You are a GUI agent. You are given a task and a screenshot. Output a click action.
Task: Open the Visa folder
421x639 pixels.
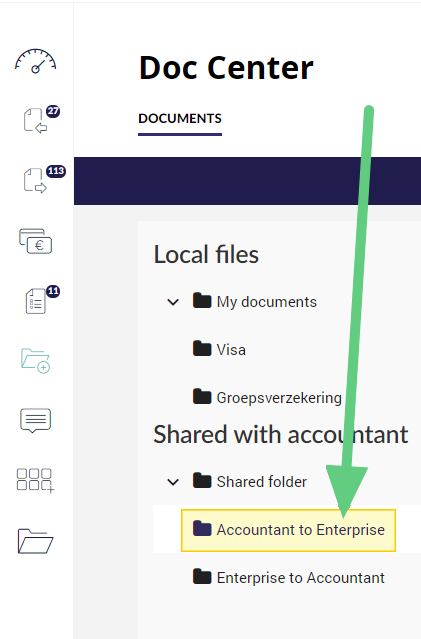coord(231,350)
